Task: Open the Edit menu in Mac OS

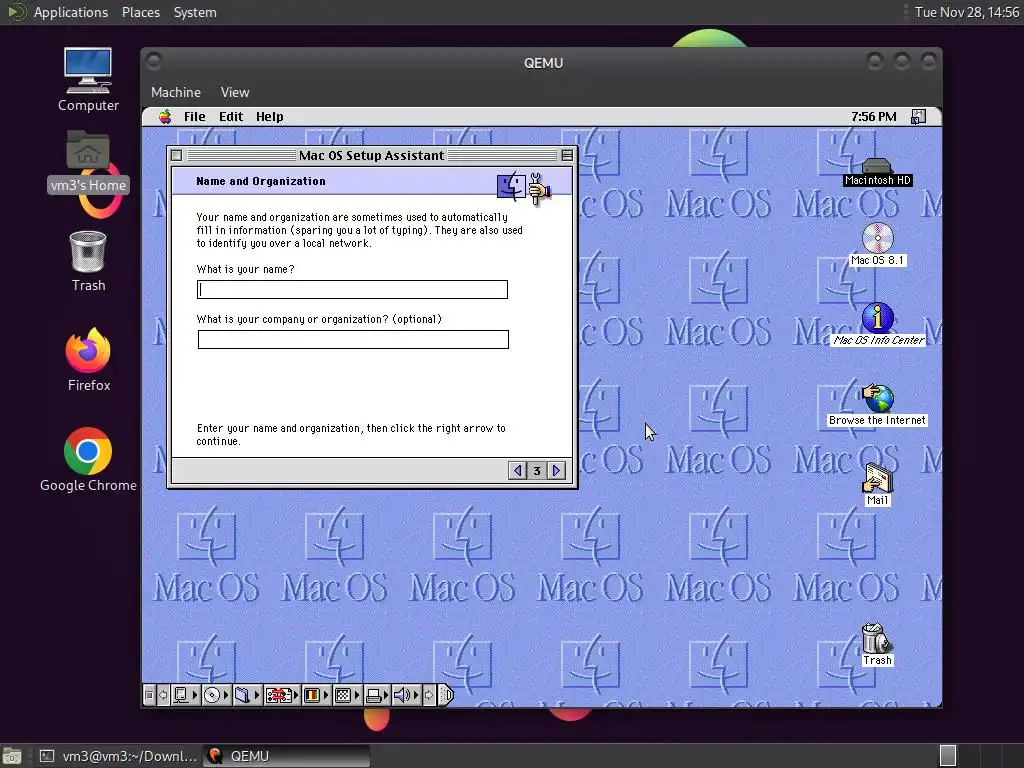Action: point(231,117)
